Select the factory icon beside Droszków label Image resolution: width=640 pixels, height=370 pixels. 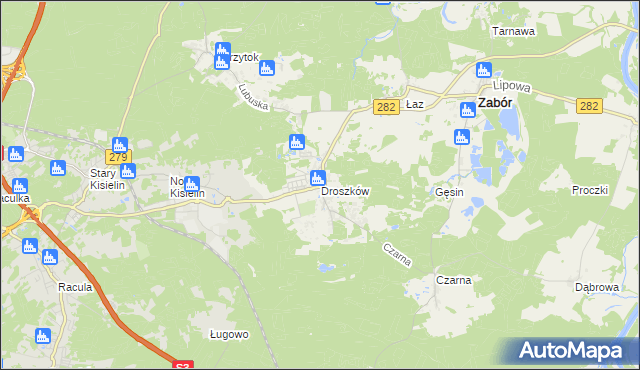coord(318,178)
